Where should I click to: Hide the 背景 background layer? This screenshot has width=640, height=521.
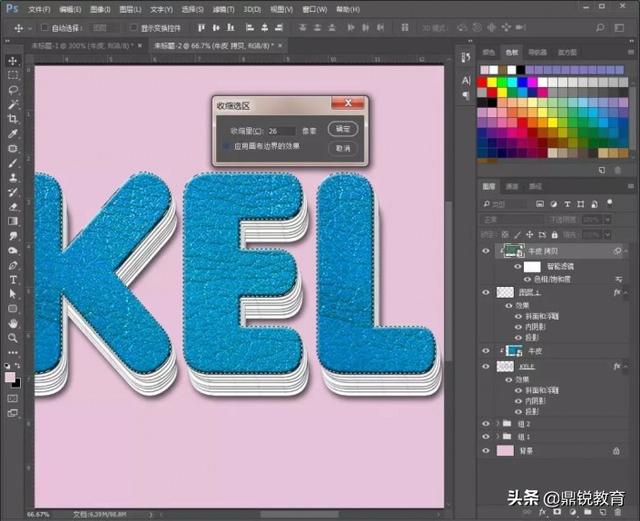coord(486,451)
